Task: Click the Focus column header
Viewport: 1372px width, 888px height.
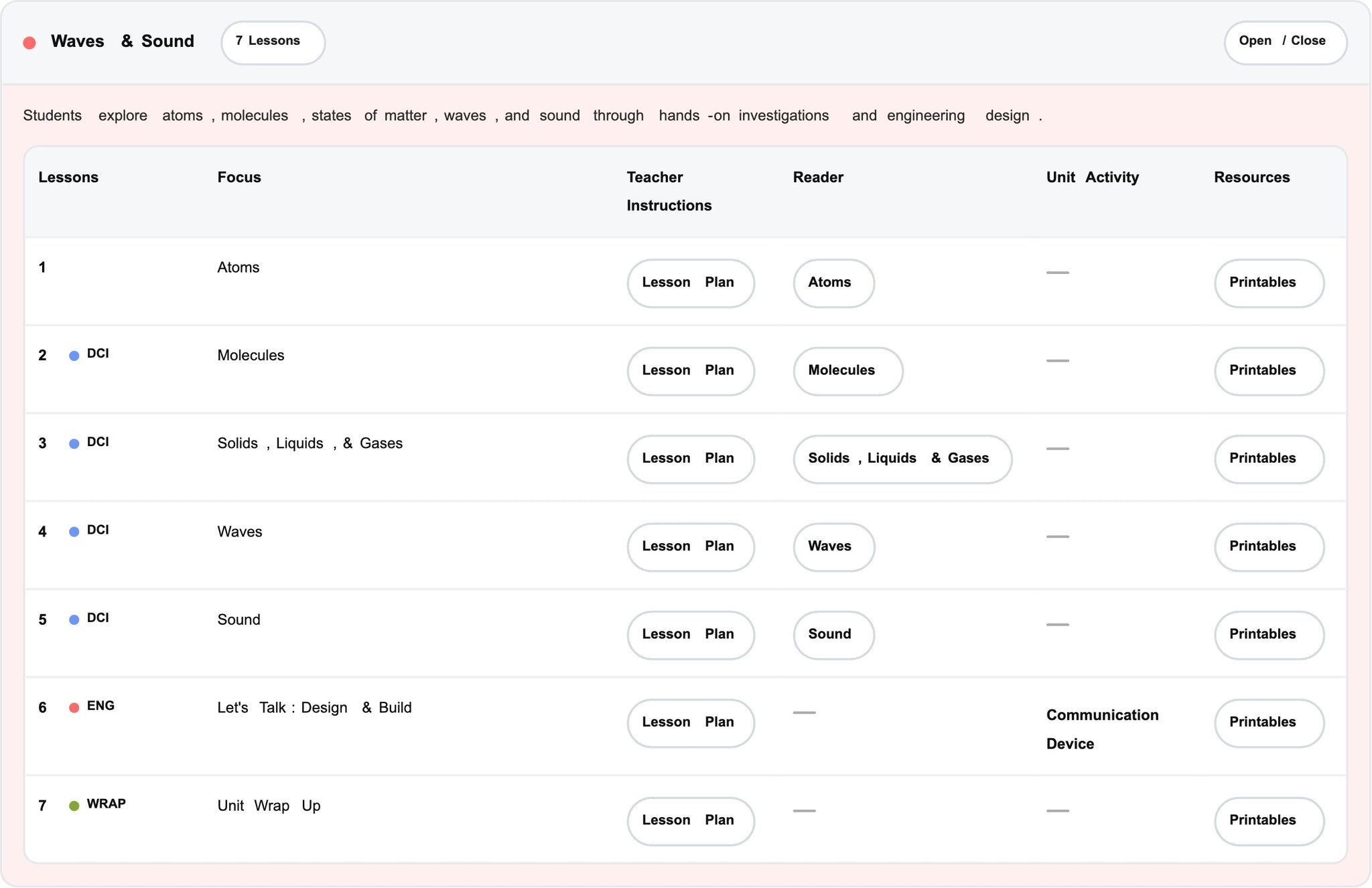Action: click(x=239, y=177)
